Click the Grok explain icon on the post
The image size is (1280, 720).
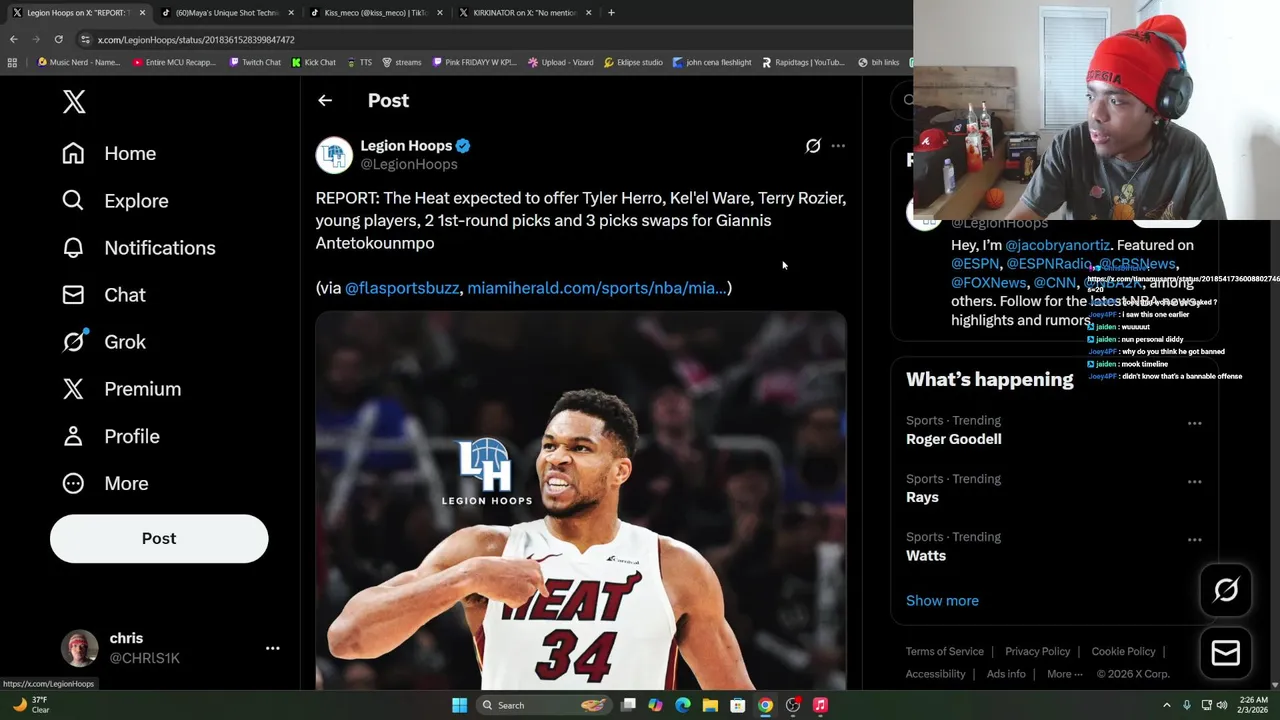(813, 146)
